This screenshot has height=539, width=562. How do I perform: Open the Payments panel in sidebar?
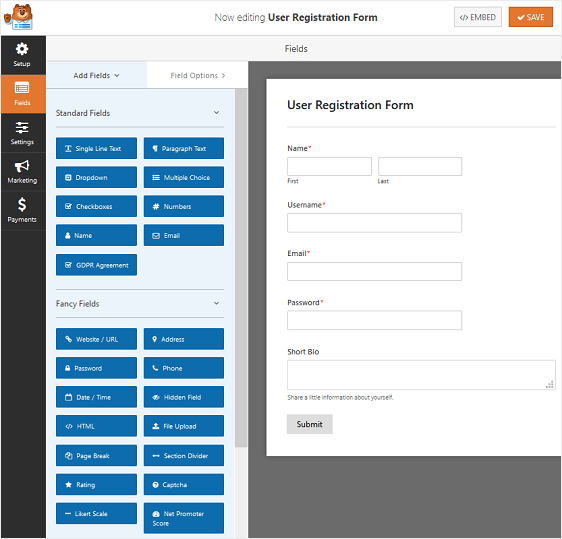[x=22, y=210]
